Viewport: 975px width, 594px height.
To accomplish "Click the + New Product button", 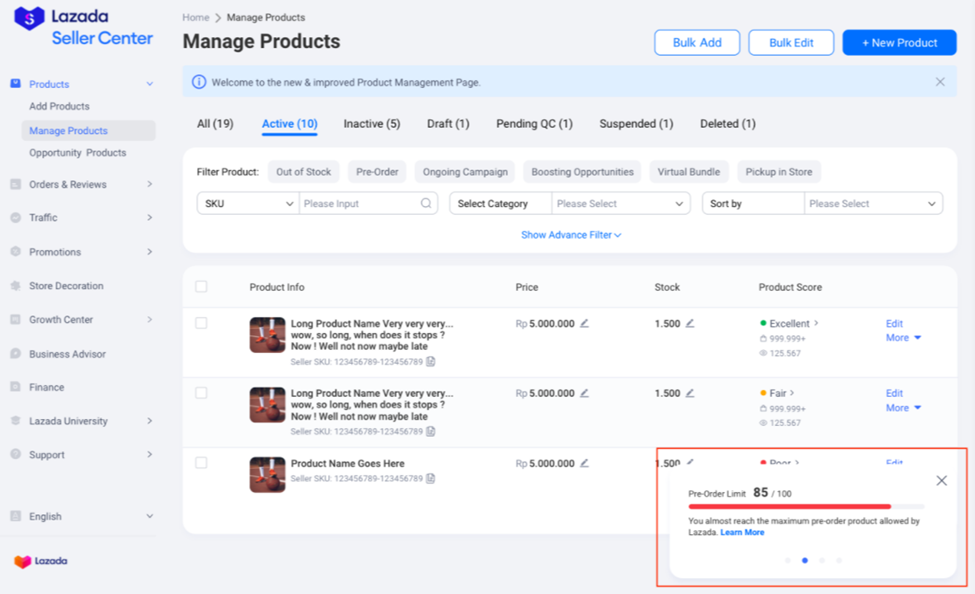I will coord(899,42).
